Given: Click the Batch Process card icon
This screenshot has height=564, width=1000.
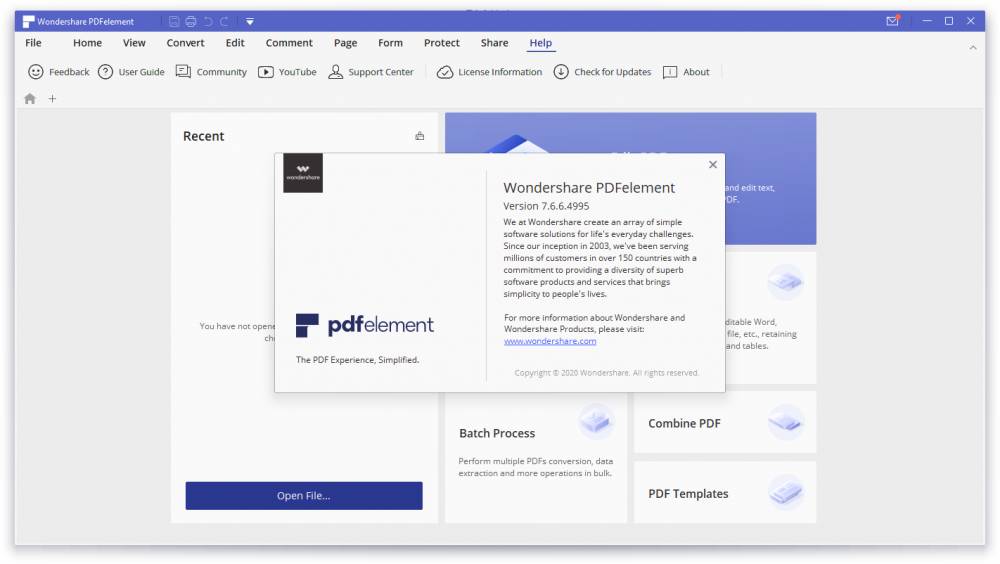Looking at the screenshot, I should (596, 421).
